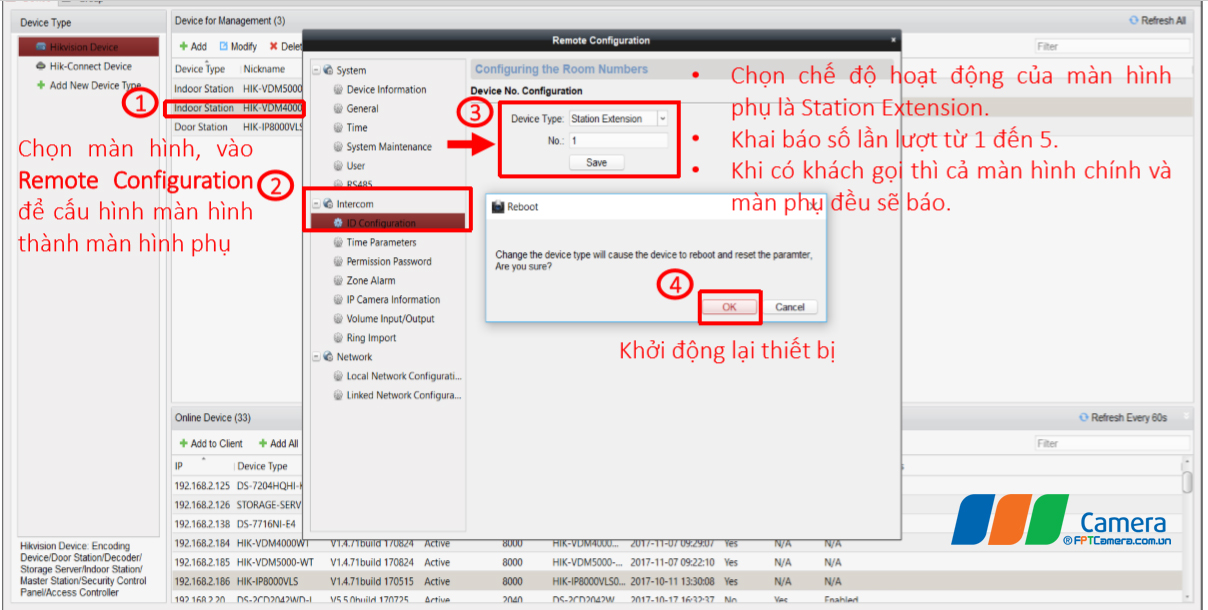This screenshot has width=1208, height=610.
Task: Click the Filter box in Online Device panel
Action: coord(1113,443)
